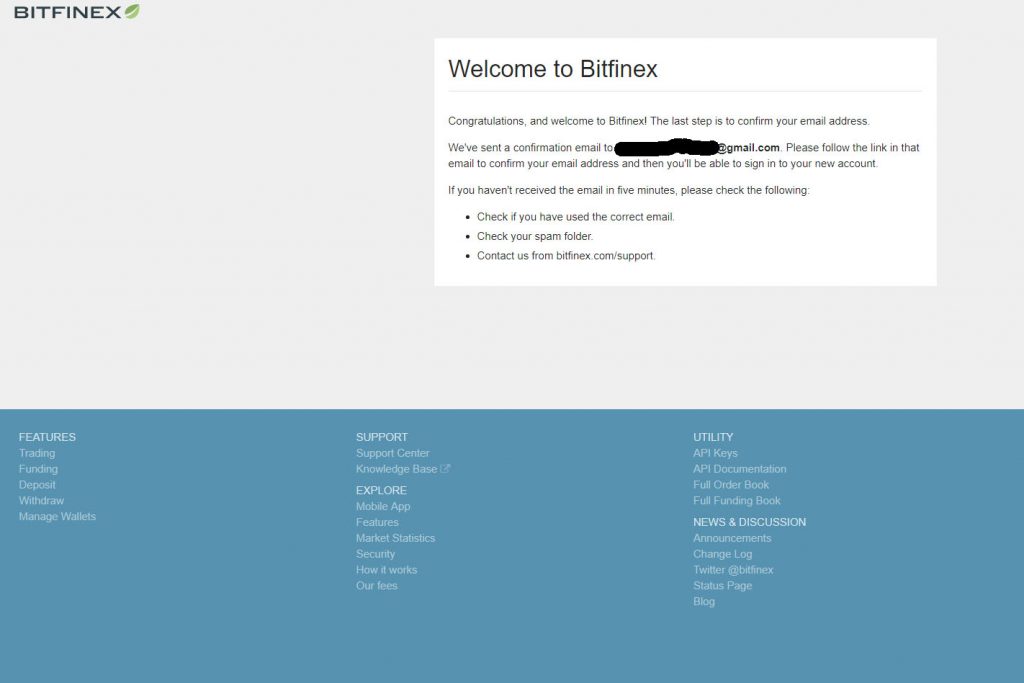Open the How it works link
Screen dimensions: 1024x683
tap(386, 570)
